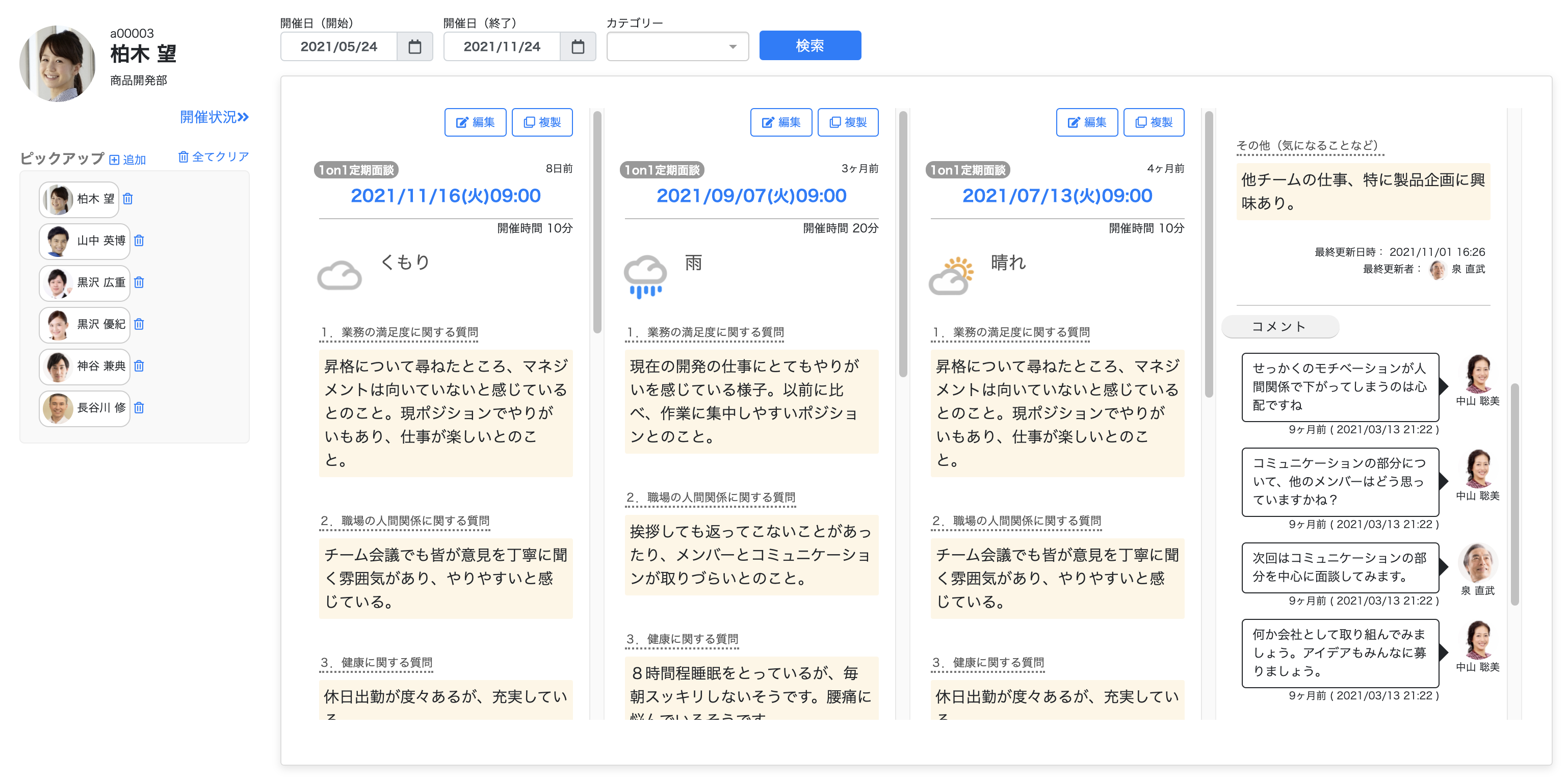Viewport: 1568px width, 782px height.
Task: Edit the 2021/07/13 meeting
Action: (1087, 122)
